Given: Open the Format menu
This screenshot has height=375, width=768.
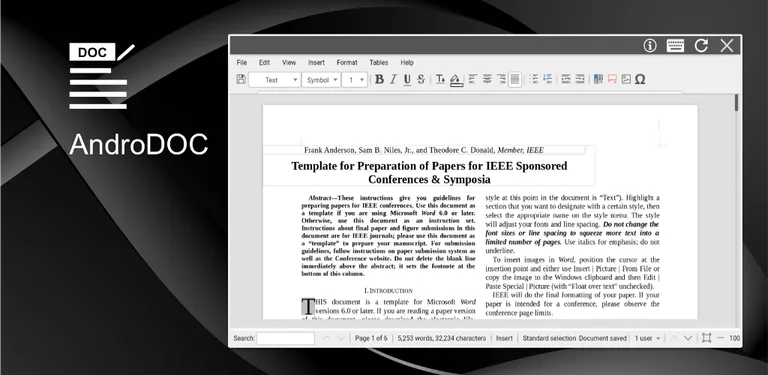Looking at the screenshot, I should 347,63.
